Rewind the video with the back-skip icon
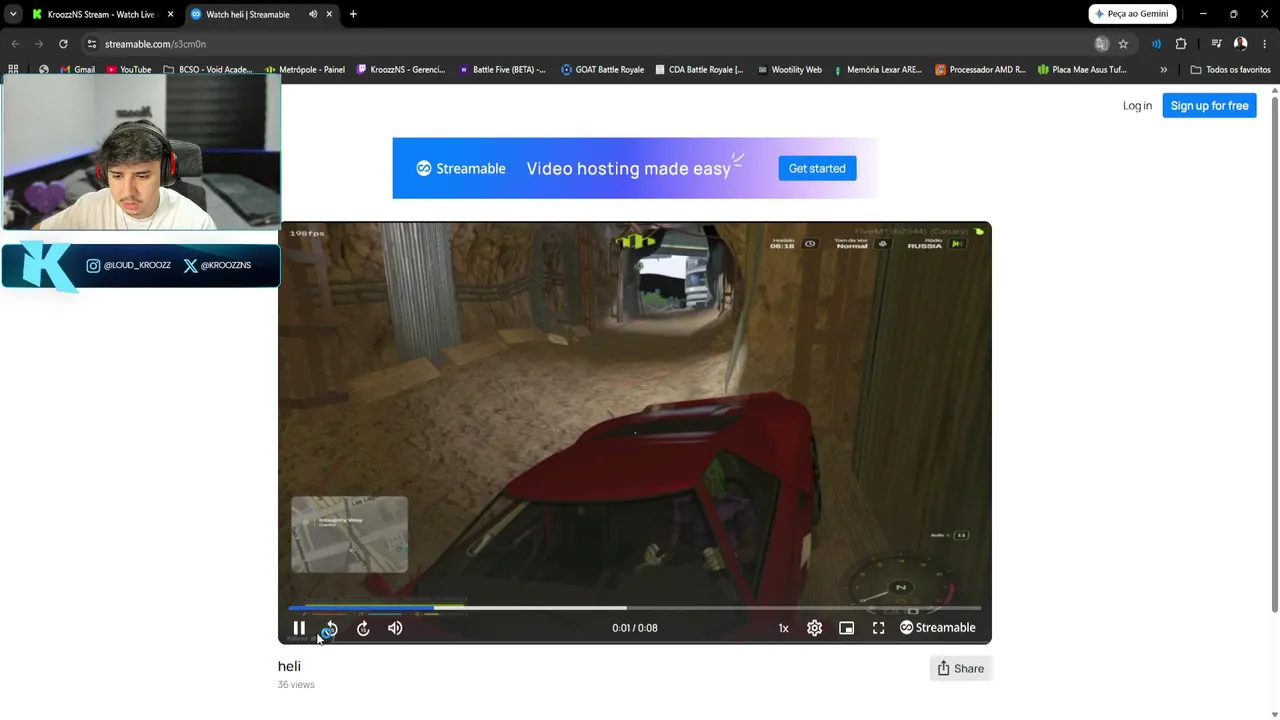The width and height of the screenshot is (1280, 720). point(331,628)
